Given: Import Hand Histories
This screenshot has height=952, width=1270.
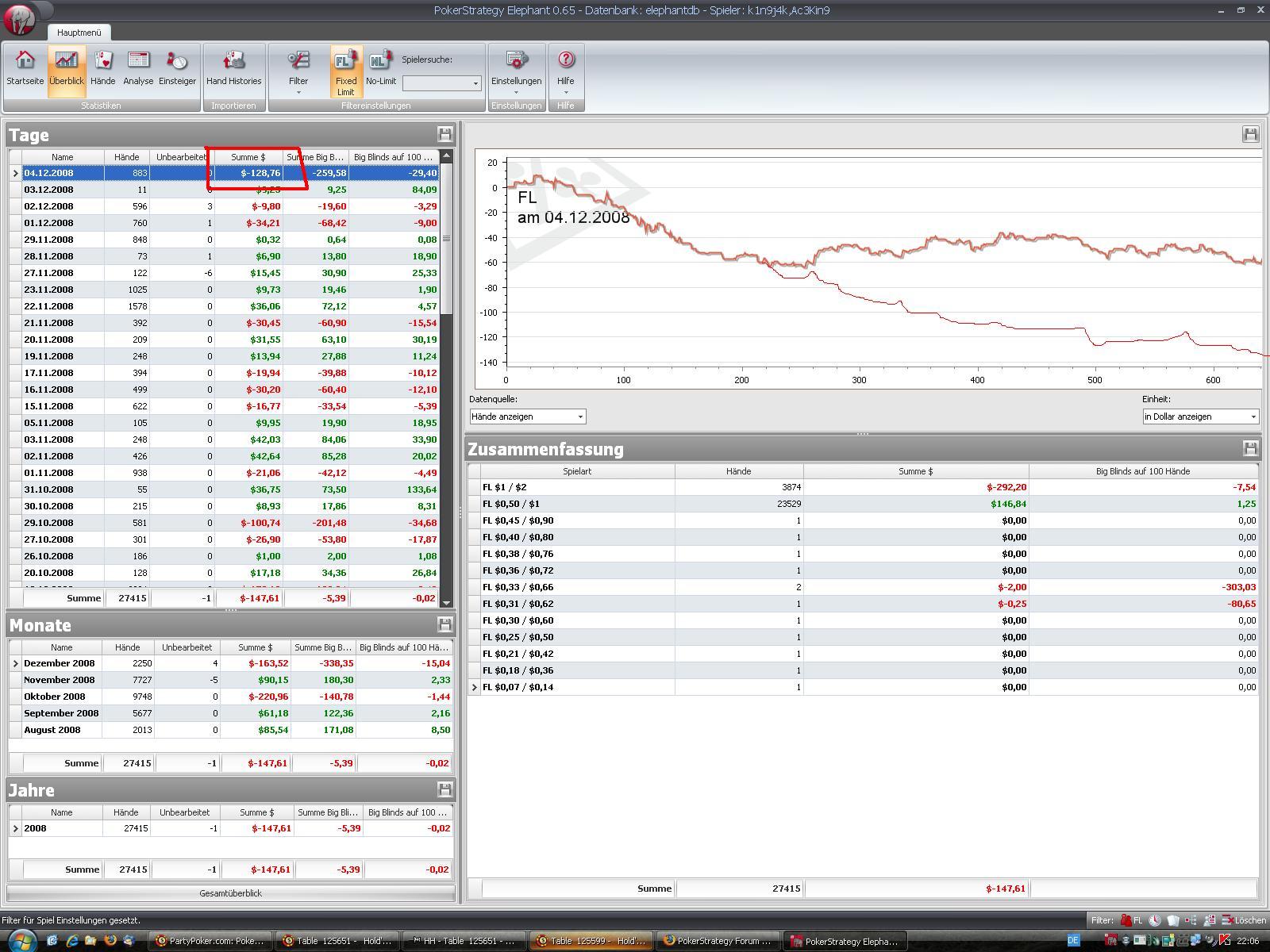Looking at the screenshot, I should (x=233, y=71).
